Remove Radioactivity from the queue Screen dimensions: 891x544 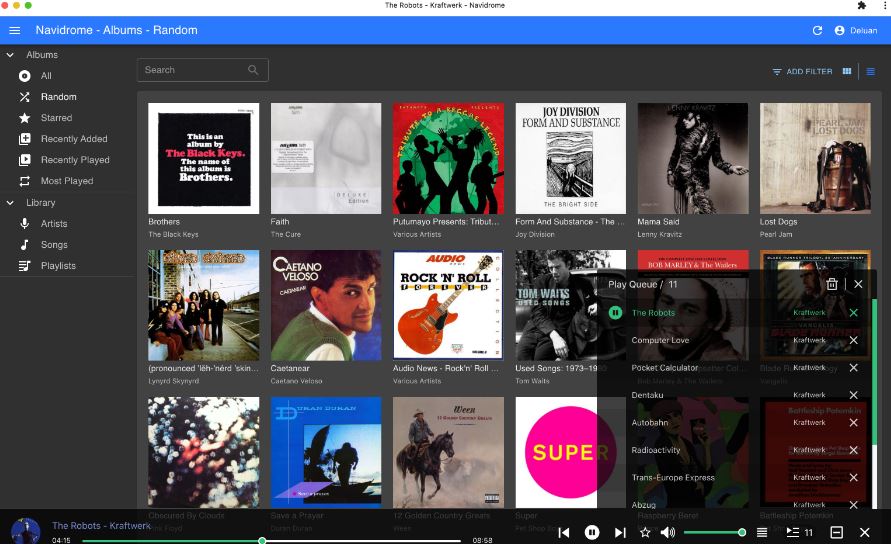click(853, 450)
